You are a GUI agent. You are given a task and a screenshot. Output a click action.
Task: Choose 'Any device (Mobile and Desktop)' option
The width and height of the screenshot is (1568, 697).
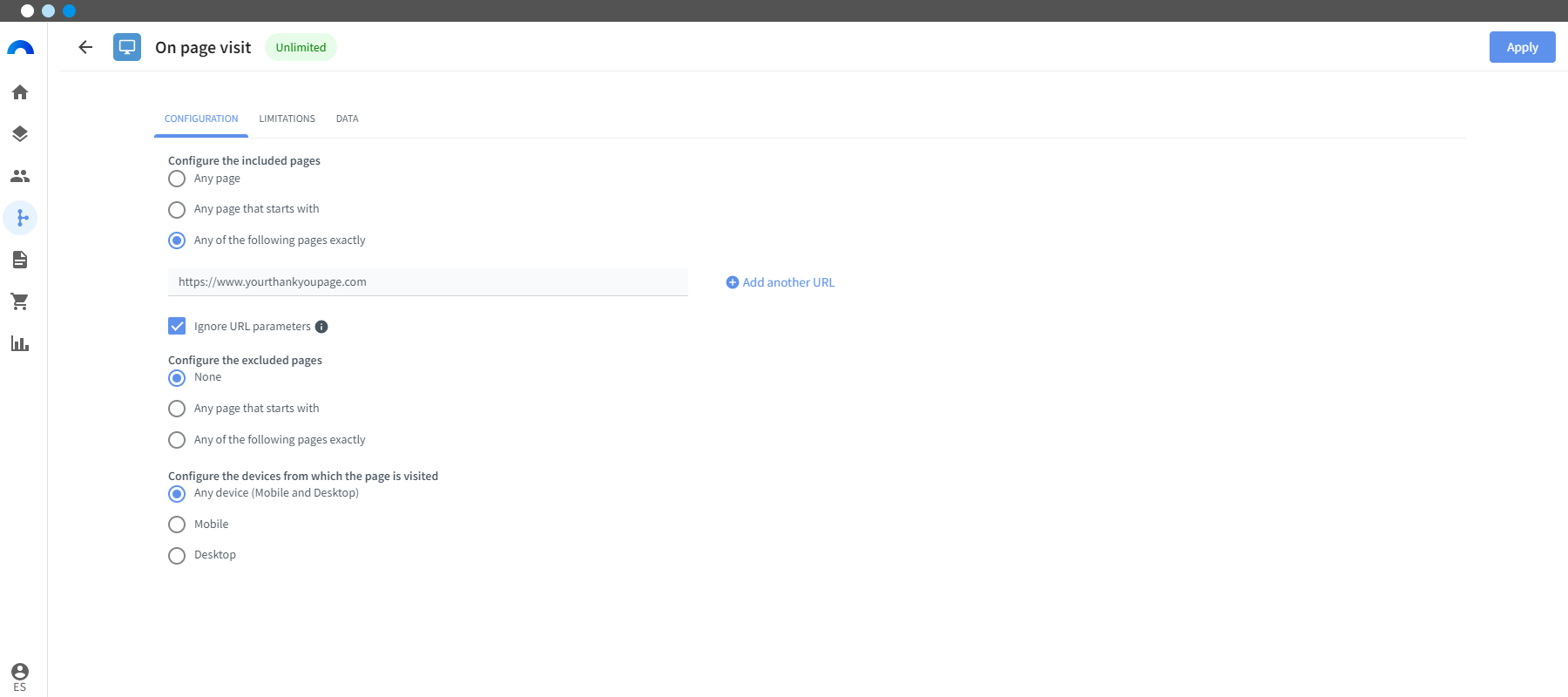(x=177, y=494)
